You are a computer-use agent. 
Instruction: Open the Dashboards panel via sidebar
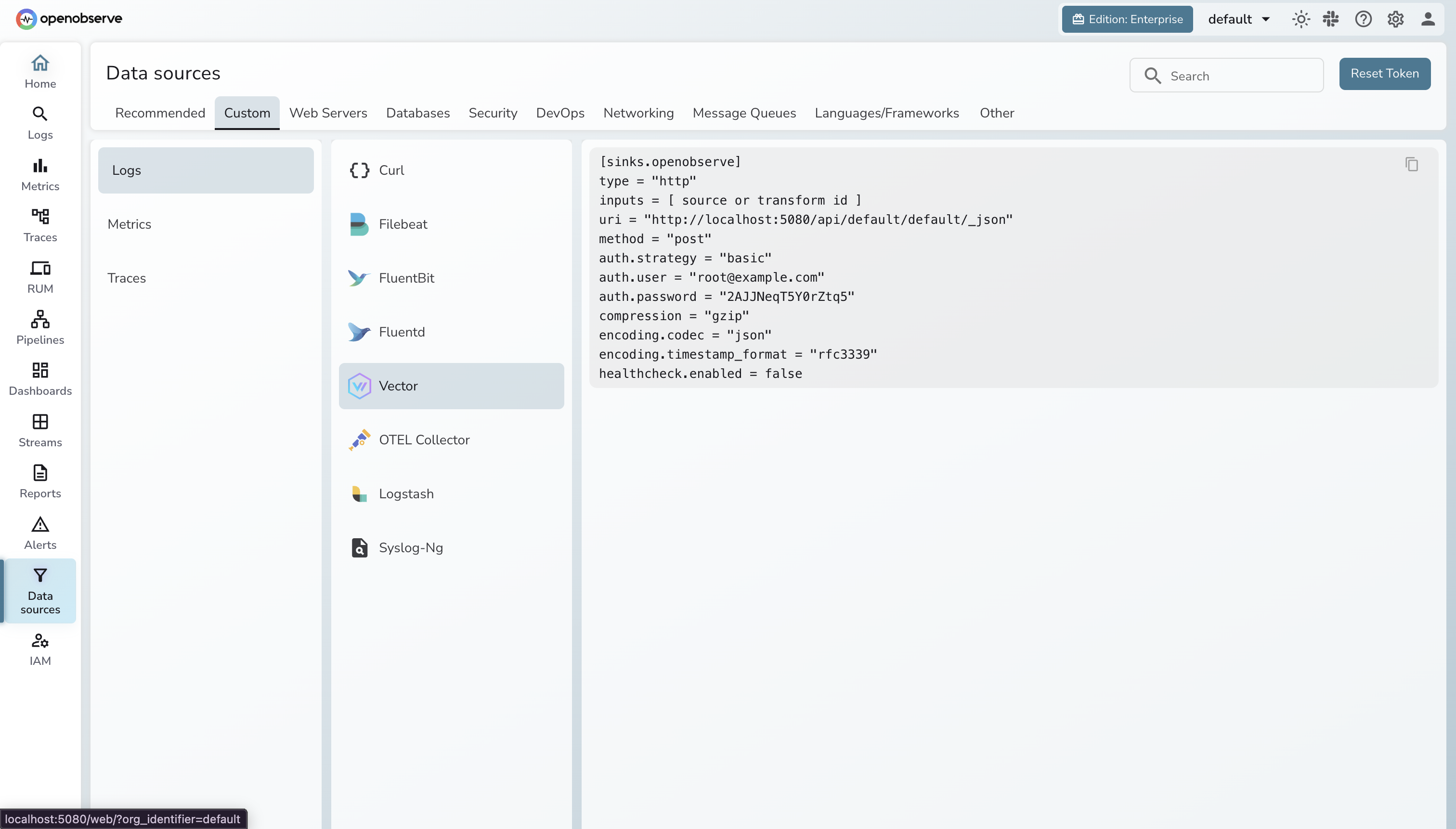pyautogui.click(x=39, y=377)
